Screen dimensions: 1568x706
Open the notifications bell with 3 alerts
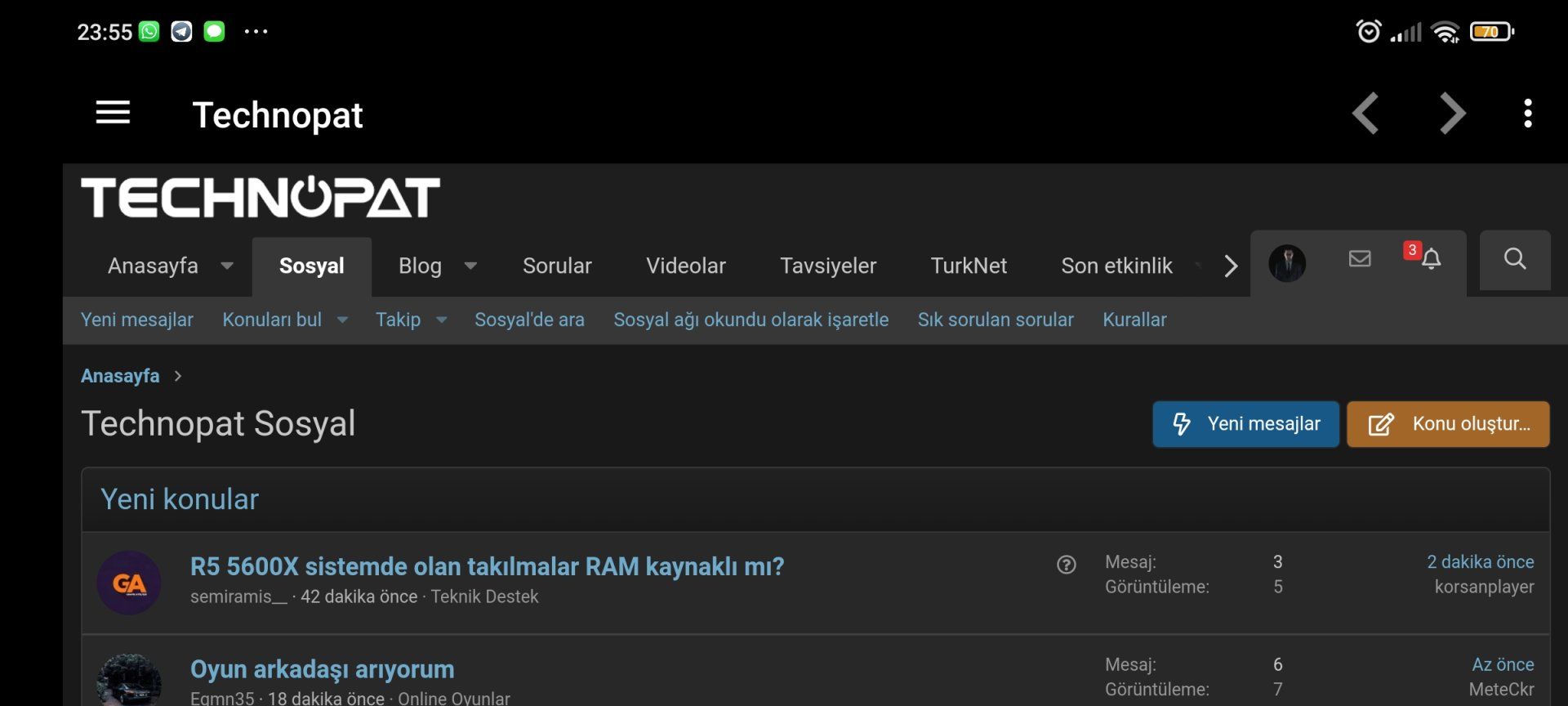coord(1431,259)
